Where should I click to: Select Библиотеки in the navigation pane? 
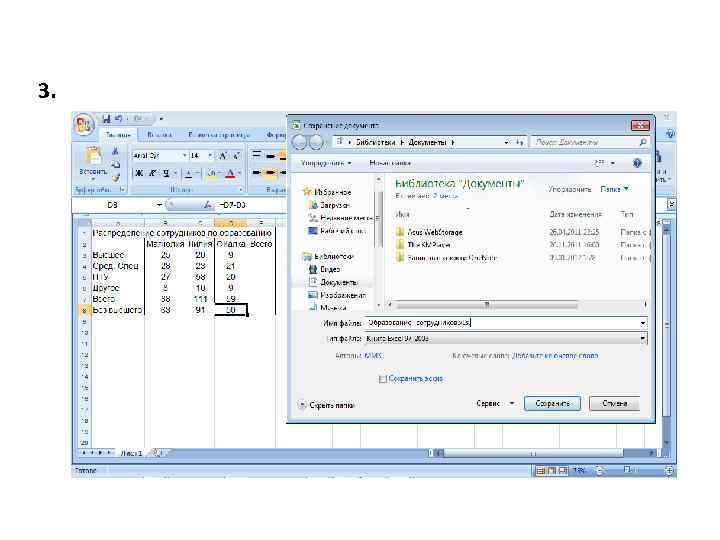[x=333, y=257]
